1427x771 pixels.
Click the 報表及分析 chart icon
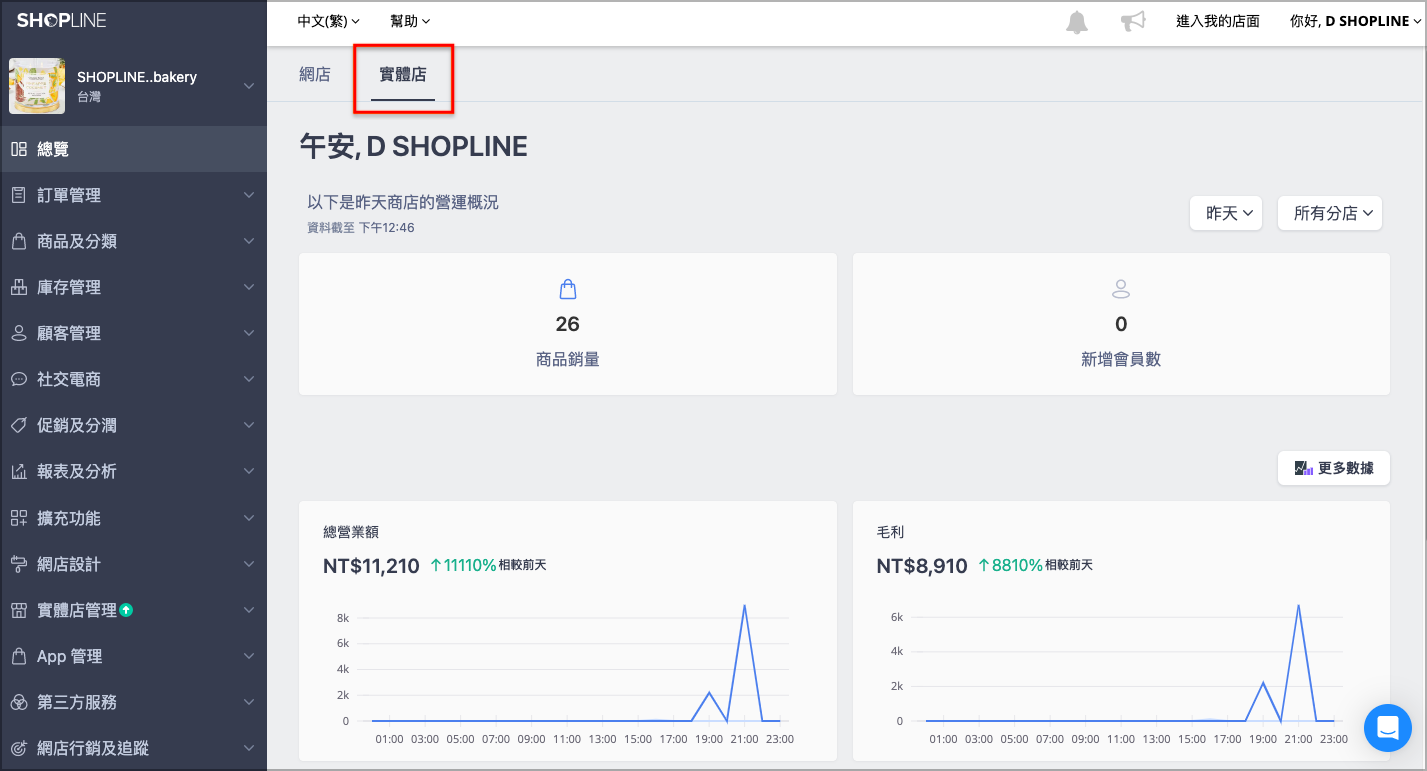(18, 471)
